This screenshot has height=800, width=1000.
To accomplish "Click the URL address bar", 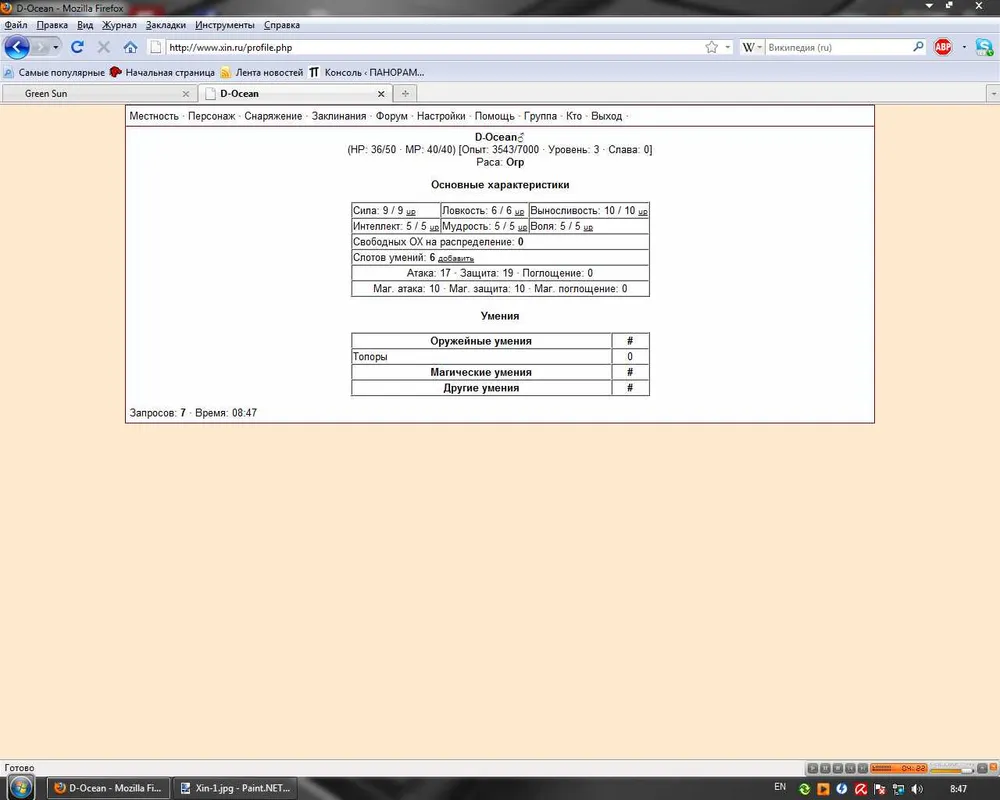I will (434, 47).
